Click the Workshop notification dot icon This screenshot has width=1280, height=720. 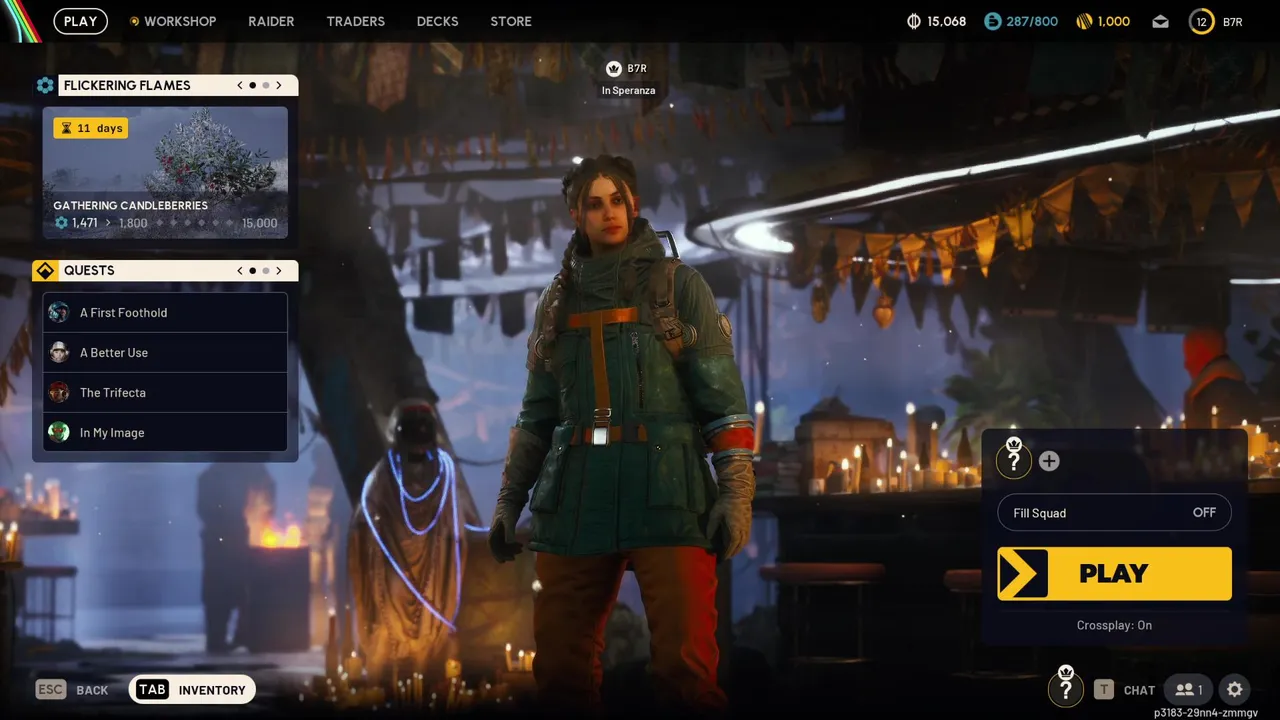tap(135, 21)
